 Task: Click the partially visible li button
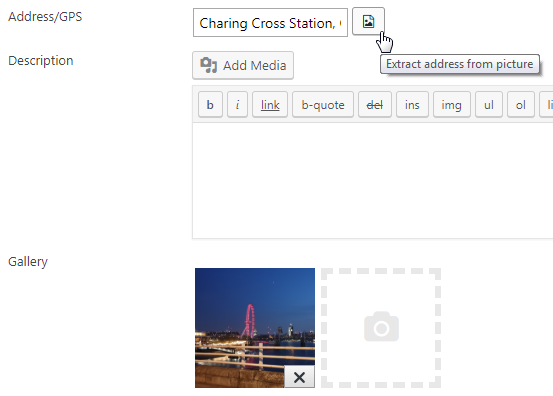pyautogui.click(x=547, y=104)
